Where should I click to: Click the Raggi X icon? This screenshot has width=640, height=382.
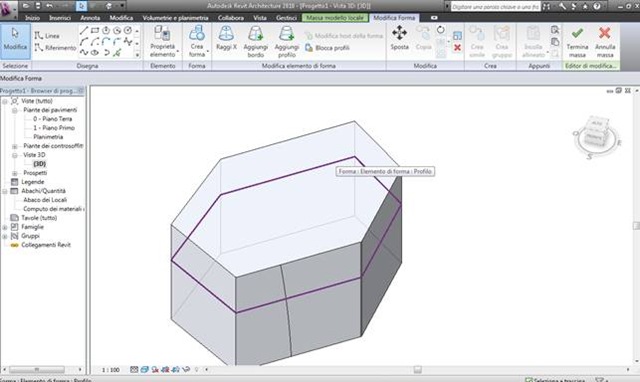[226, 34]
